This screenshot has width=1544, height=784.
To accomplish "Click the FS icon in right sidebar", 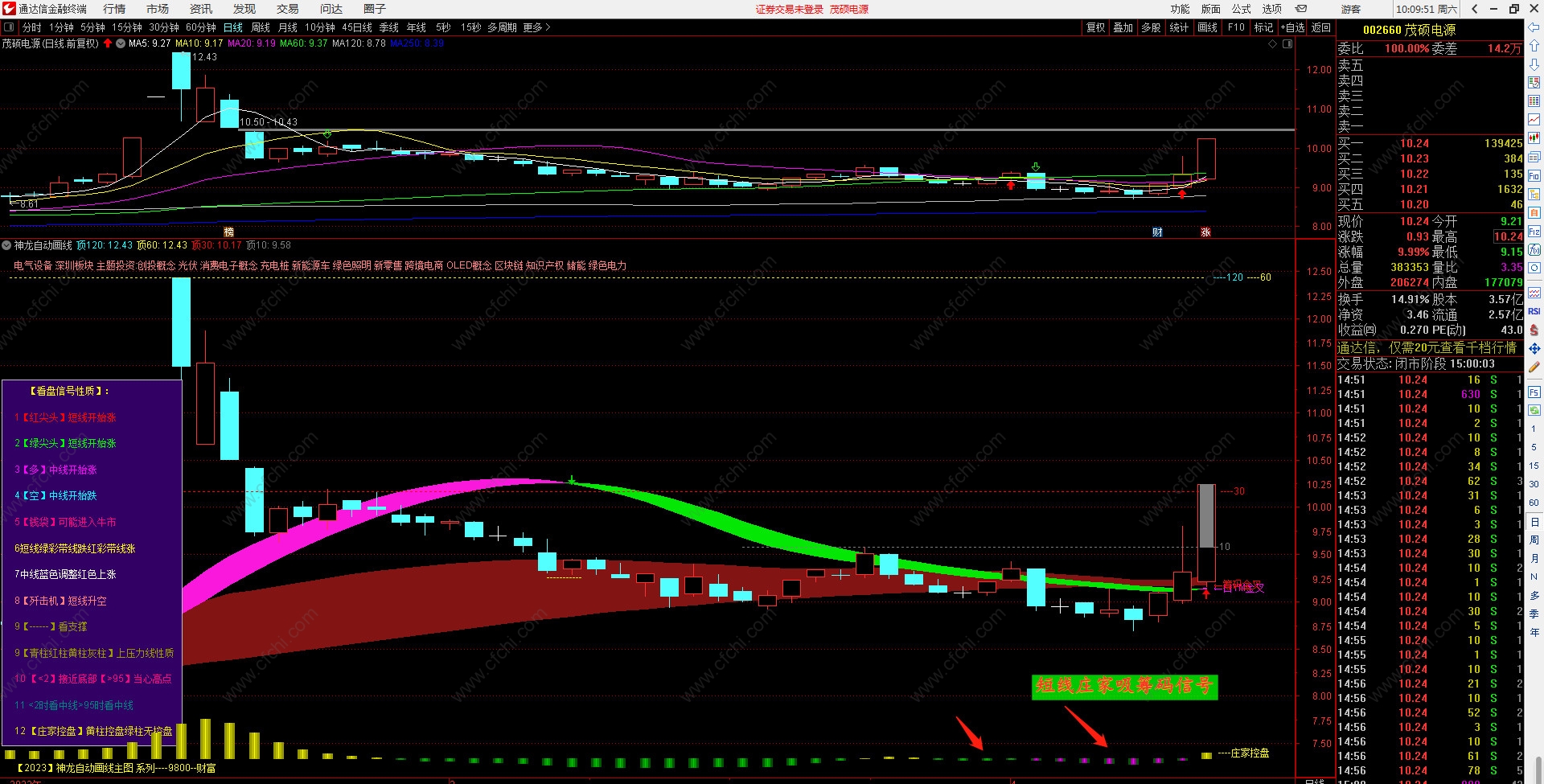I will (1534, 392).
